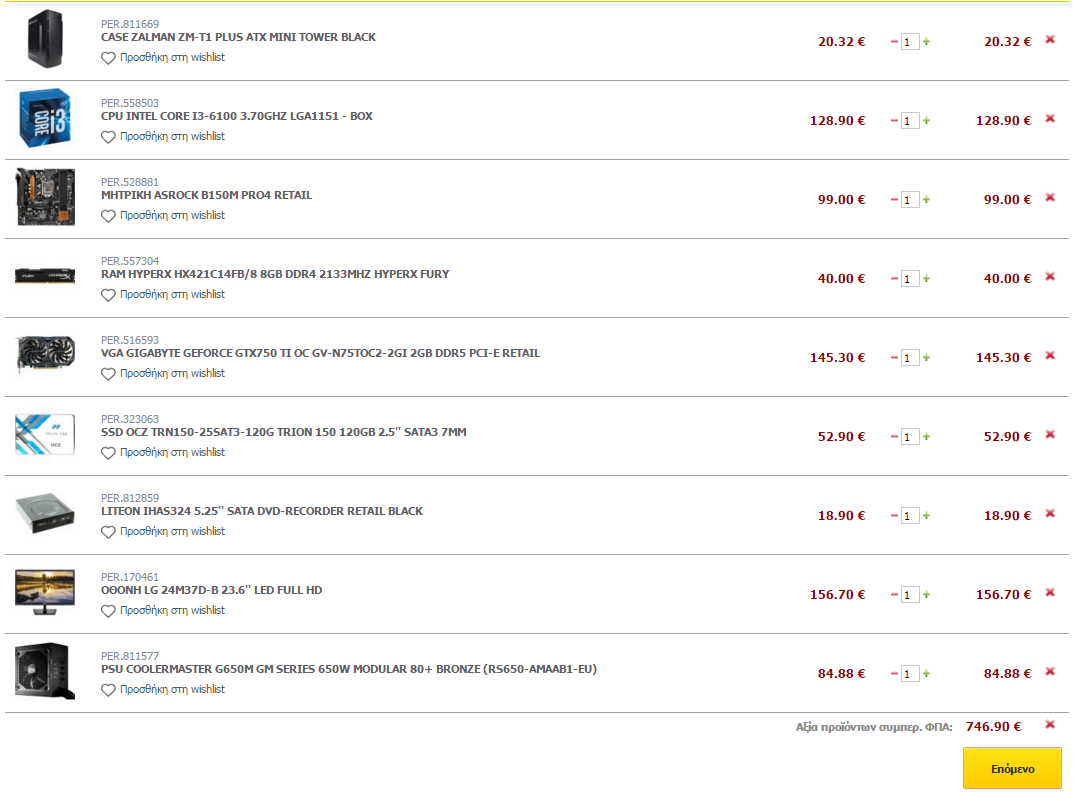Click the Επόμενο next button

[x=1012, y=769]
